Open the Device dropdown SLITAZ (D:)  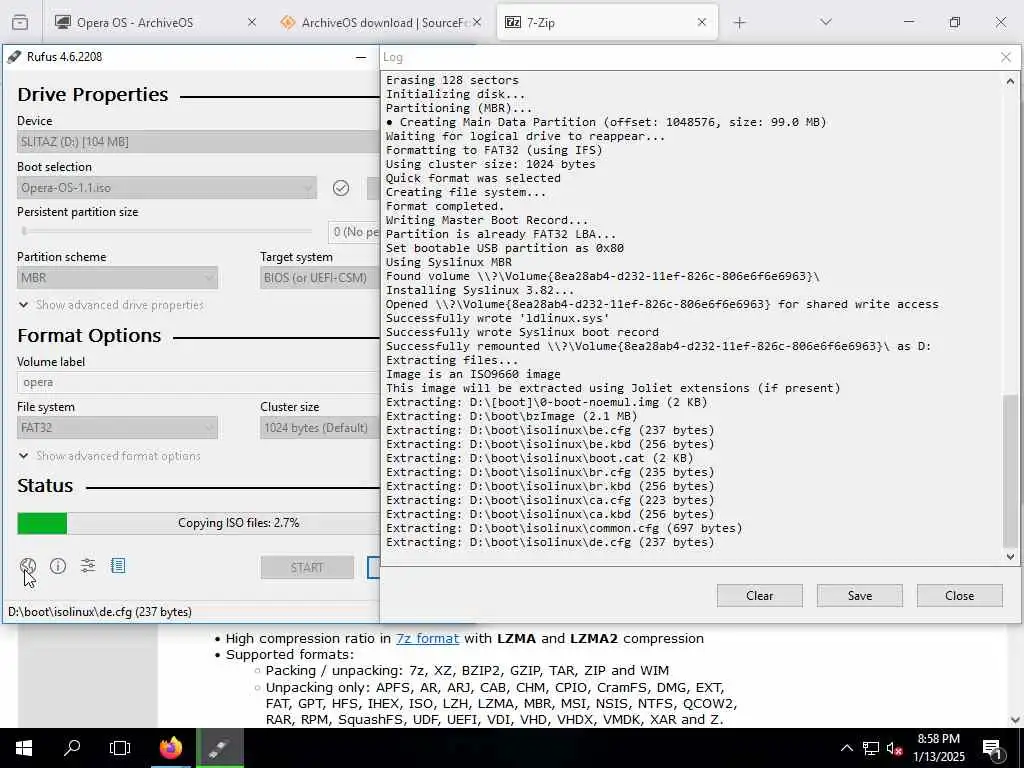click(199, 142)
